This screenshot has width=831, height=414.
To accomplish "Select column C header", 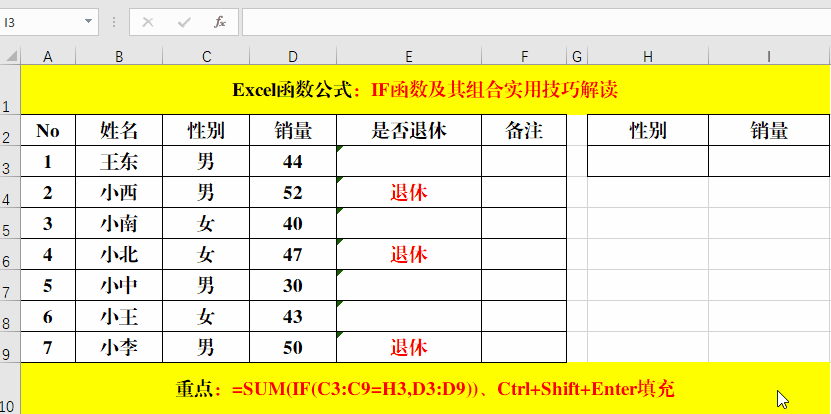I will pyautogui.click(x=206, y=56).
